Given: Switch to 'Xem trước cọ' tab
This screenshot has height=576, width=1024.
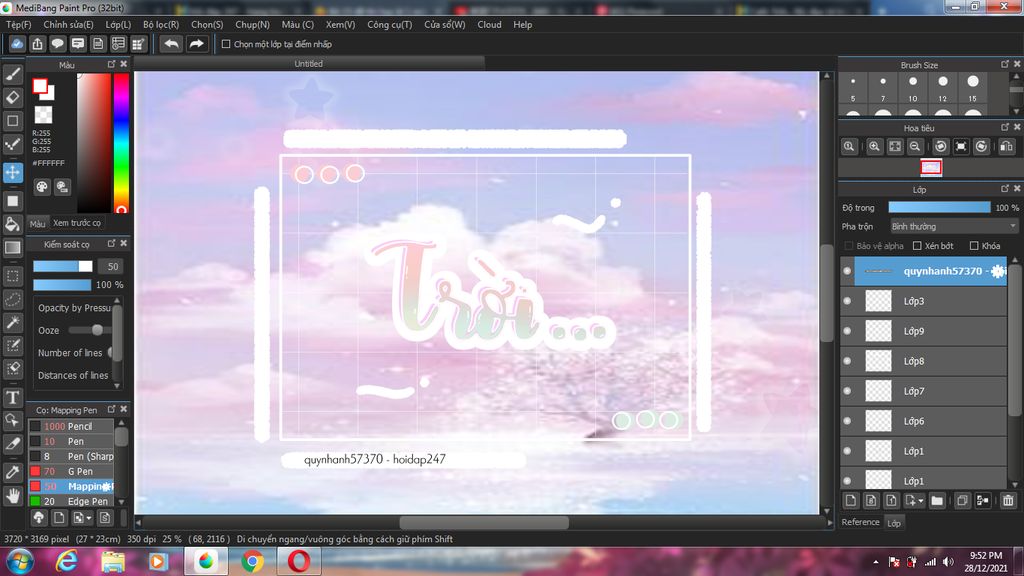Looking at the screenshot, I should pyautogui.click(x=77, y=223).
